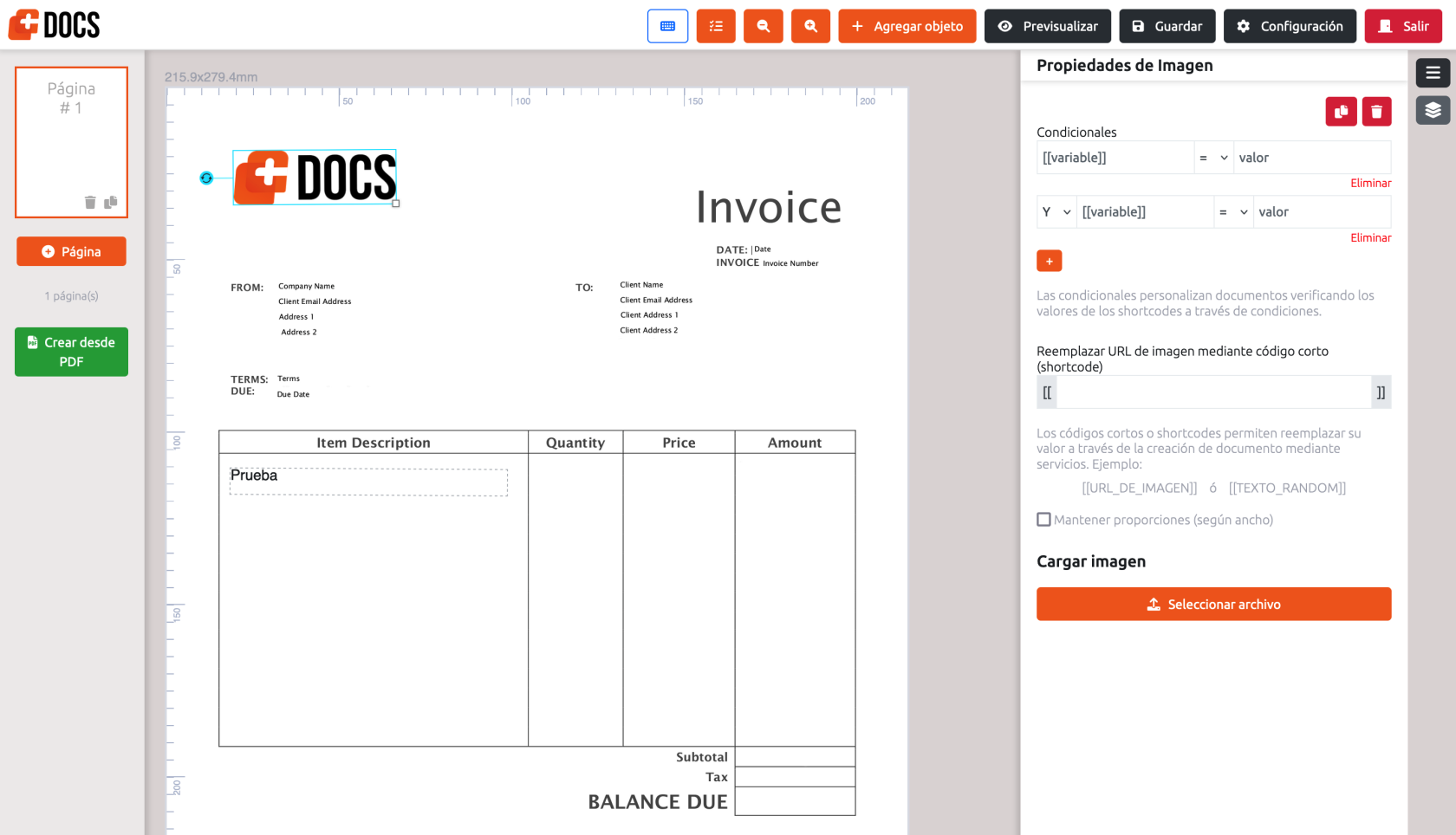Delete the image with the red trash icon

pos(1376,111)
